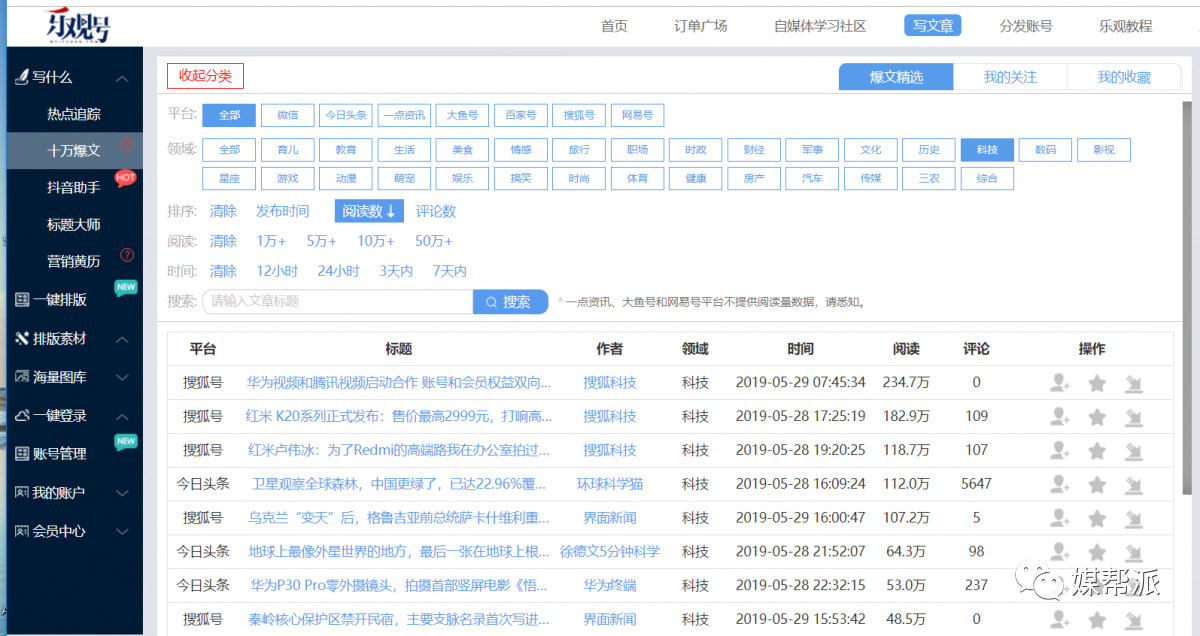The width and height of the screenshot is (1200, 636).
Task: Click the 一键排版 sidebar icon
Action: point(22,299)
